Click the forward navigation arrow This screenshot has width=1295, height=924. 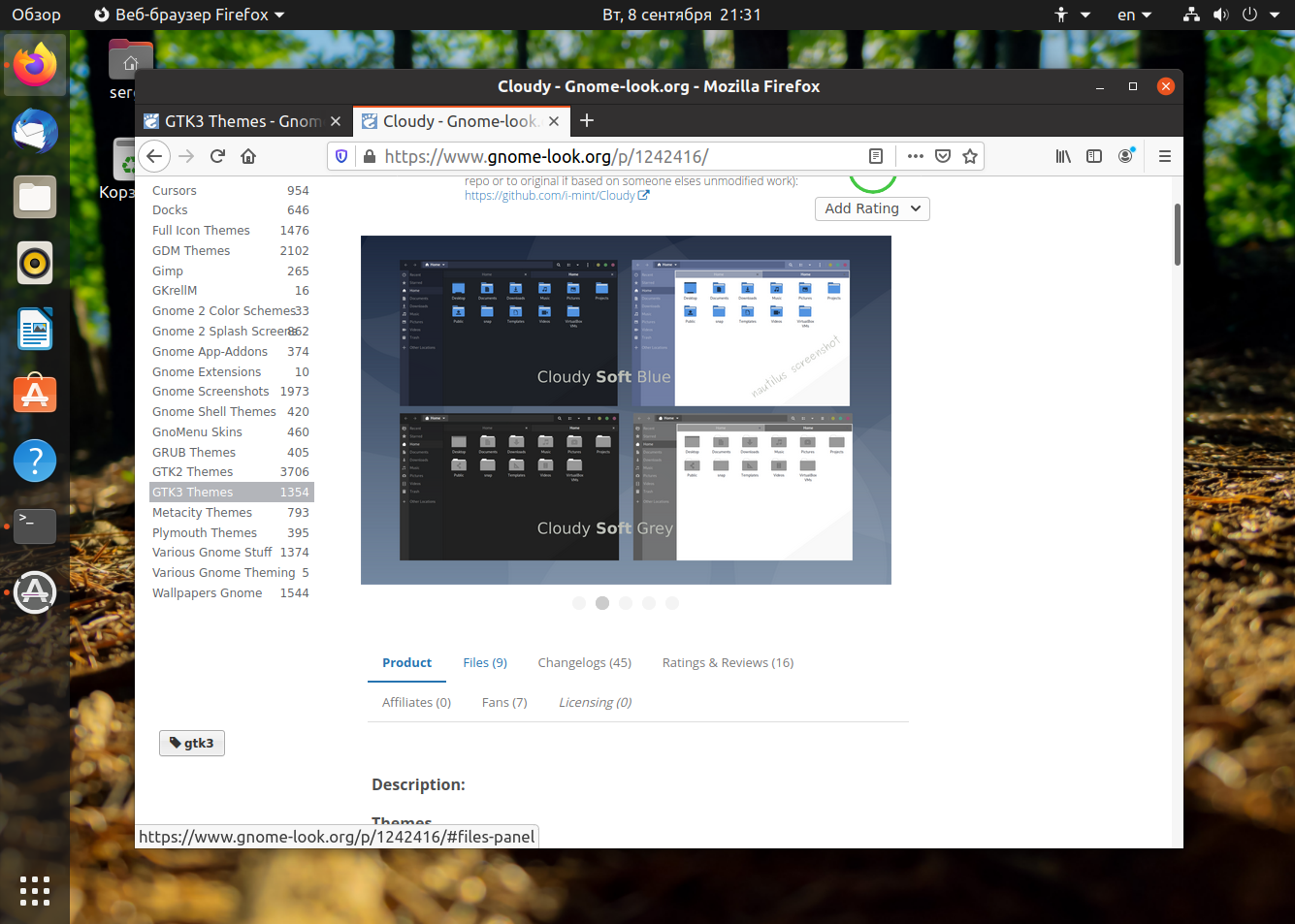[186, 156]
